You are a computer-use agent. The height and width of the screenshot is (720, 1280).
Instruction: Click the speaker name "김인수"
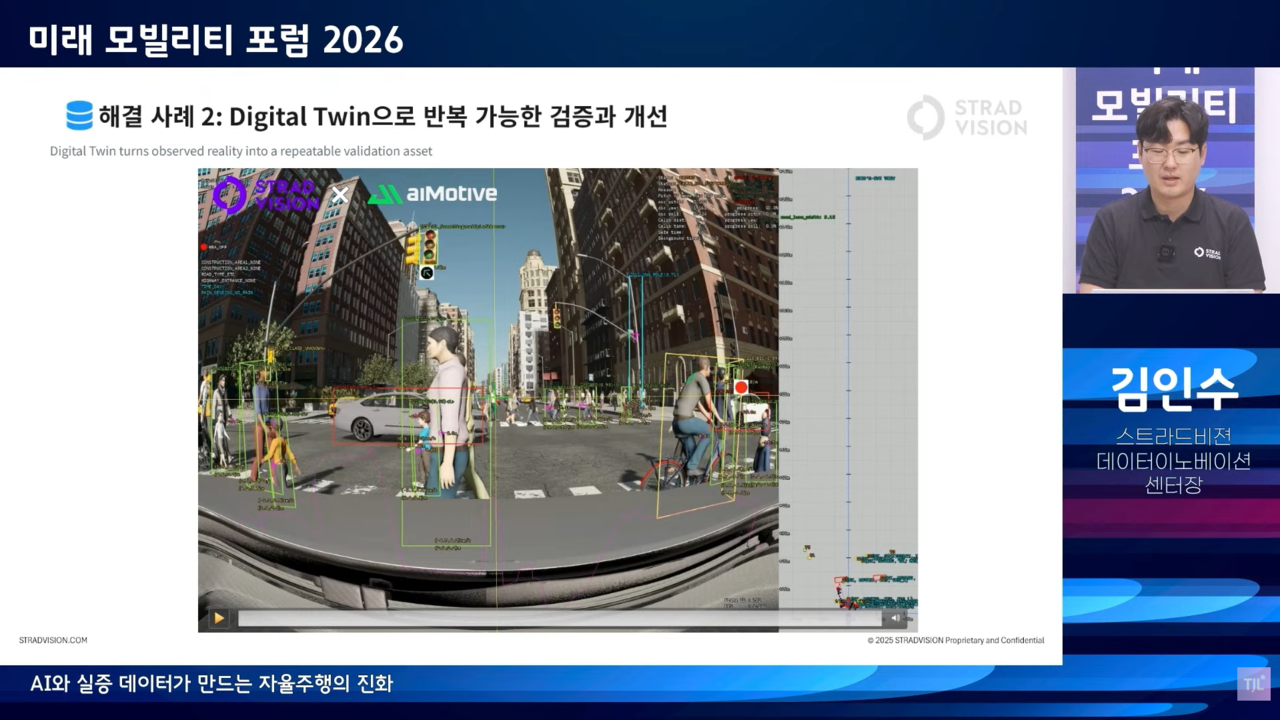pos(1174,389)
